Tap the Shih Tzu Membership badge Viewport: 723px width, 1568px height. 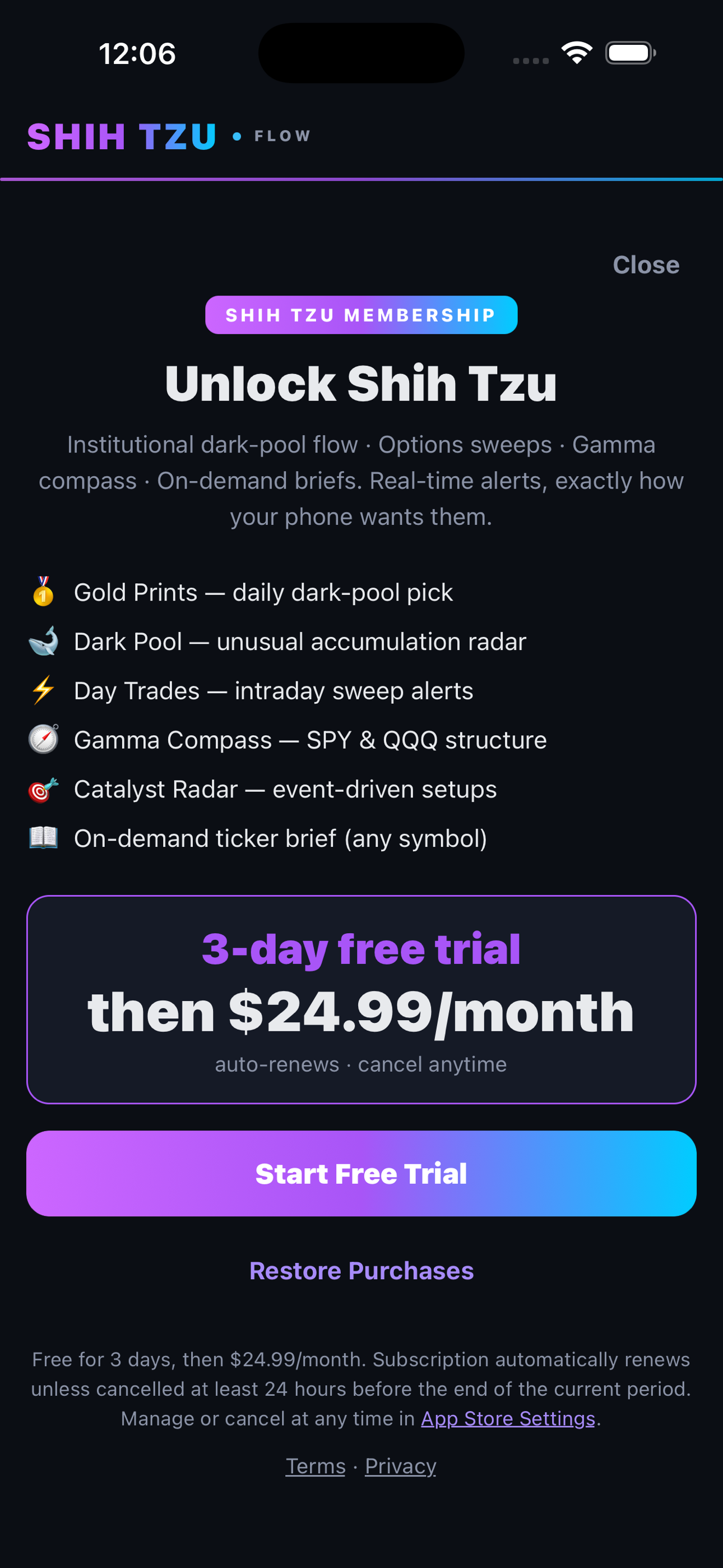pyautogui.click(x=361, y=315)
